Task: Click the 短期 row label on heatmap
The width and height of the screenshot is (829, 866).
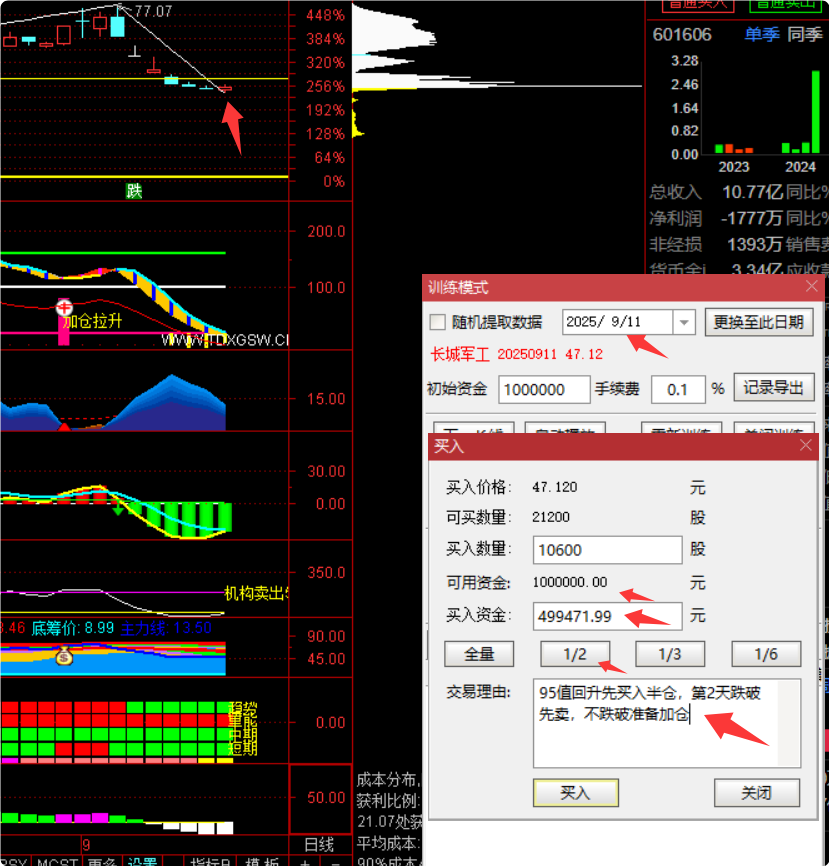Action: pos(242,748)
